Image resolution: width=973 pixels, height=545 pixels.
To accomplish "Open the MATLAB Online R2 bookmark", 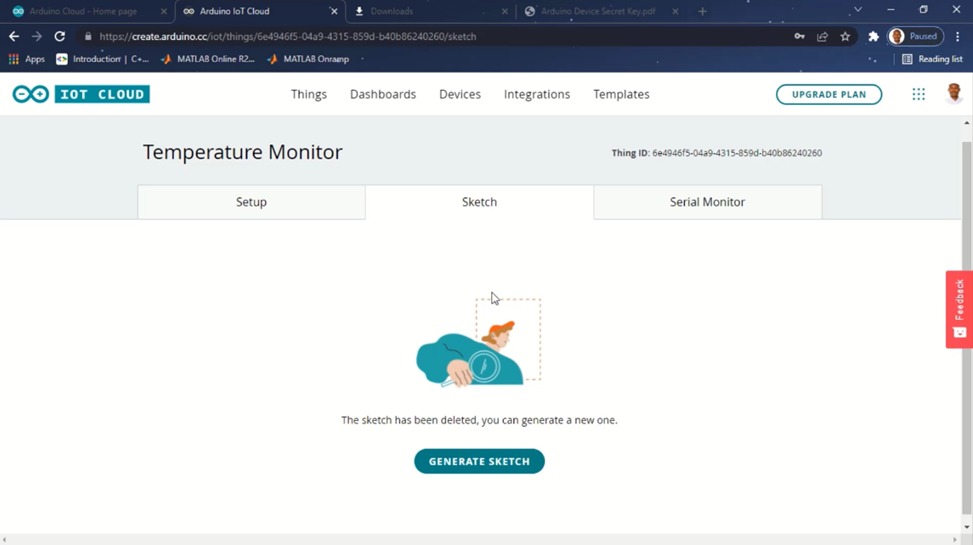I will coord(208,59).
